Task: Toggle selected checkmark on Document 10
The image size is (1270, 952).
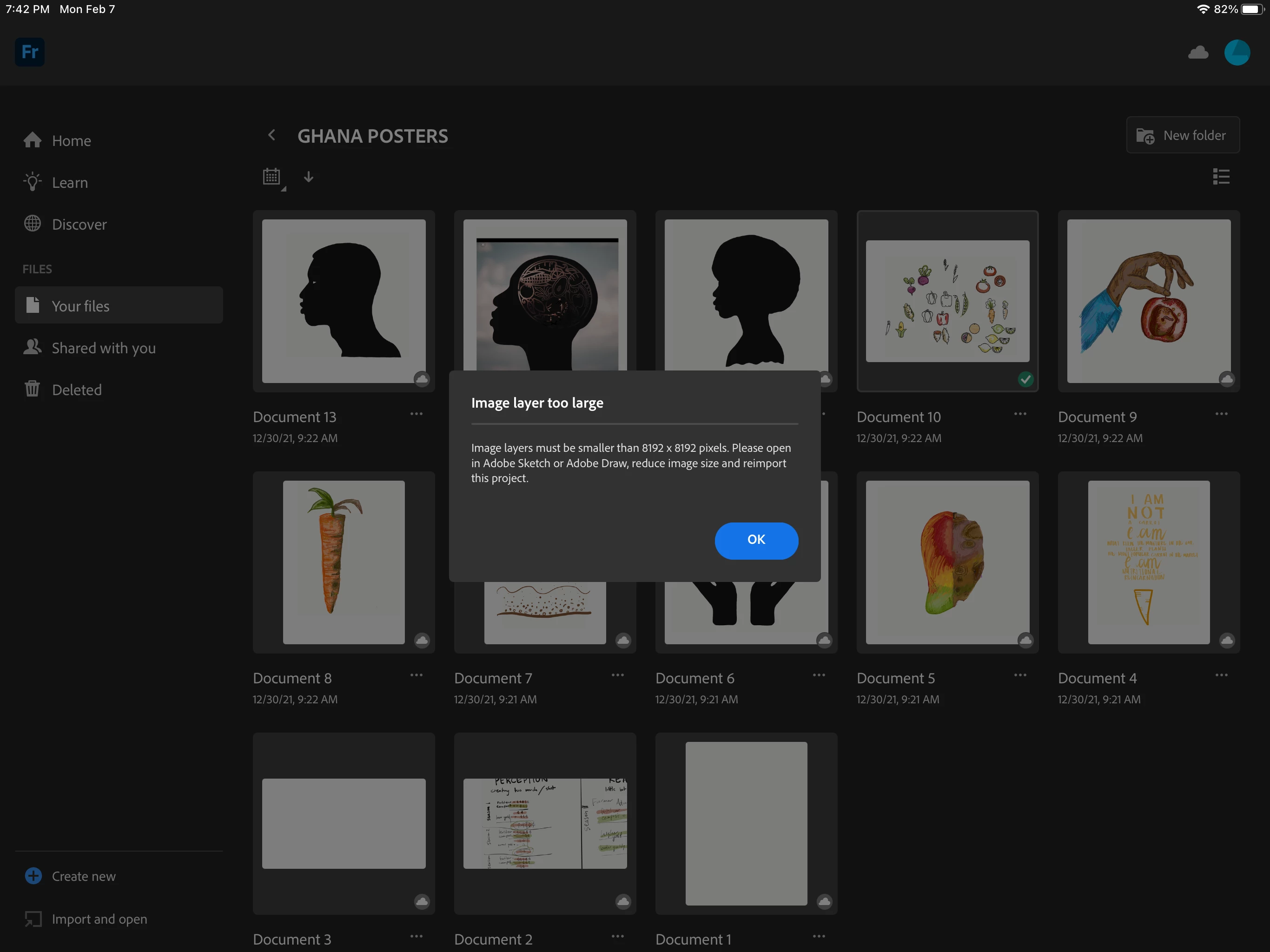Action: click(x=1025, y=379)
